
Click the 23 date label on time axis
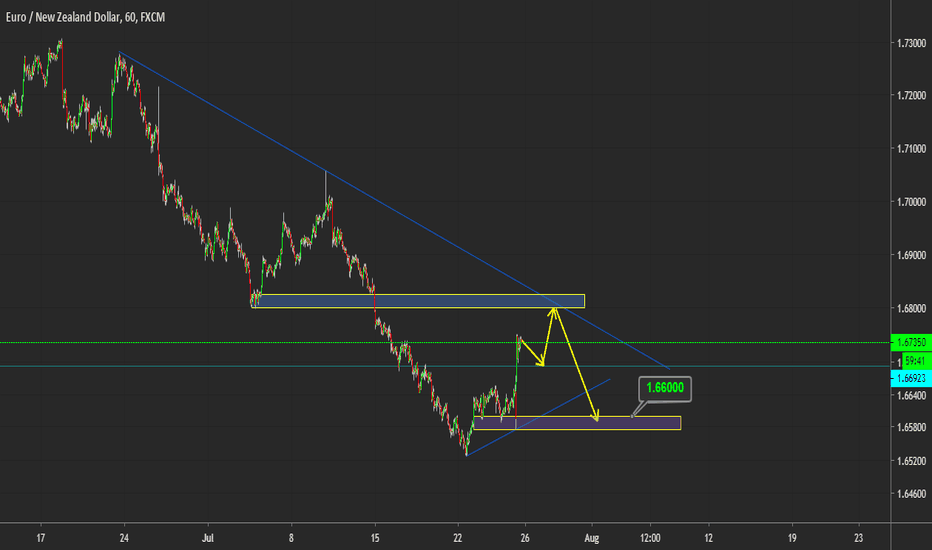(x=858, y=538)
